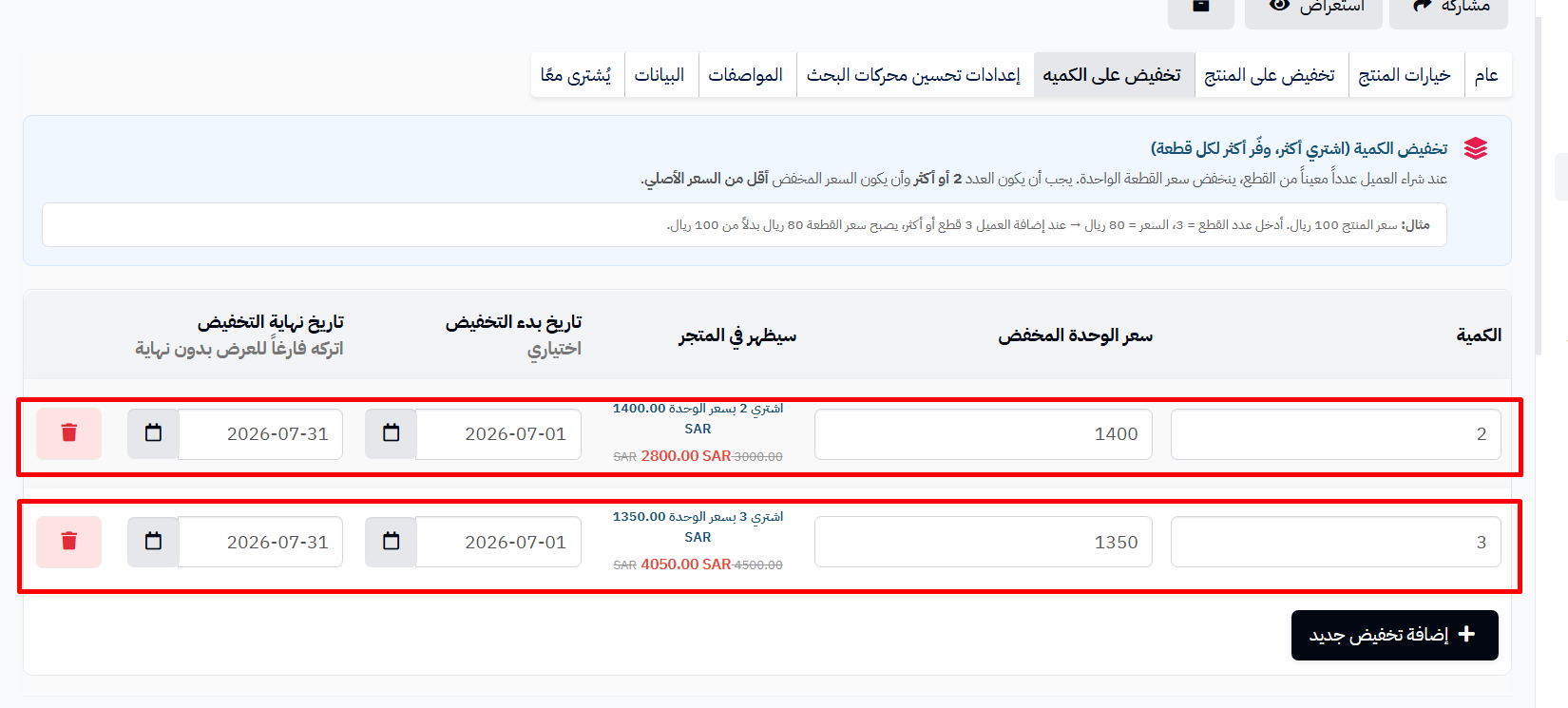
Task: Open the تخفيض على المنتج tab
Action: pyautogui.click(x=1271, y=75)
